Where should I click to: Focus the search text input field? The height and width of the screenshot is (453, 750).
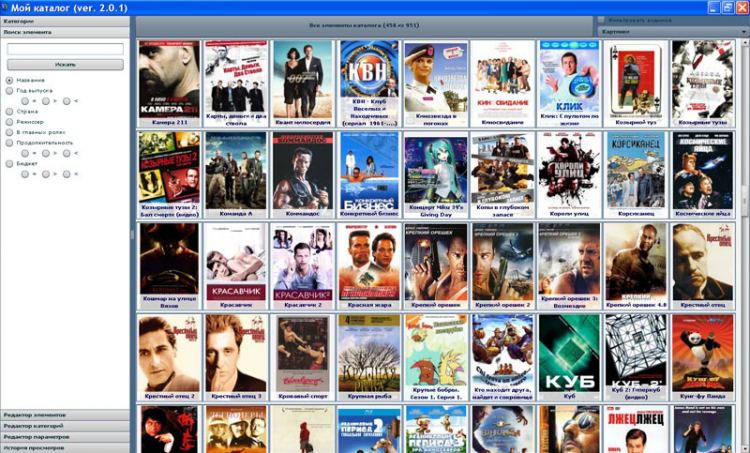[65, 49]
